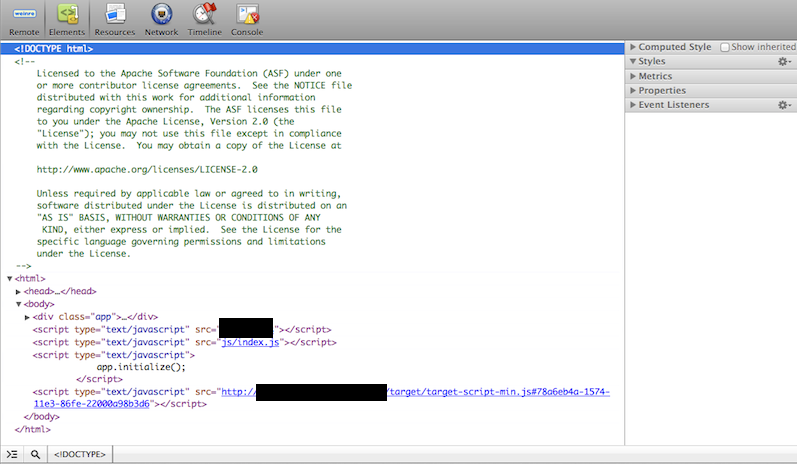This screenshot has width=797, height=464.
Task: Click the comment closing --> marker
Action: pyautogui.click(x=23, y=266)
